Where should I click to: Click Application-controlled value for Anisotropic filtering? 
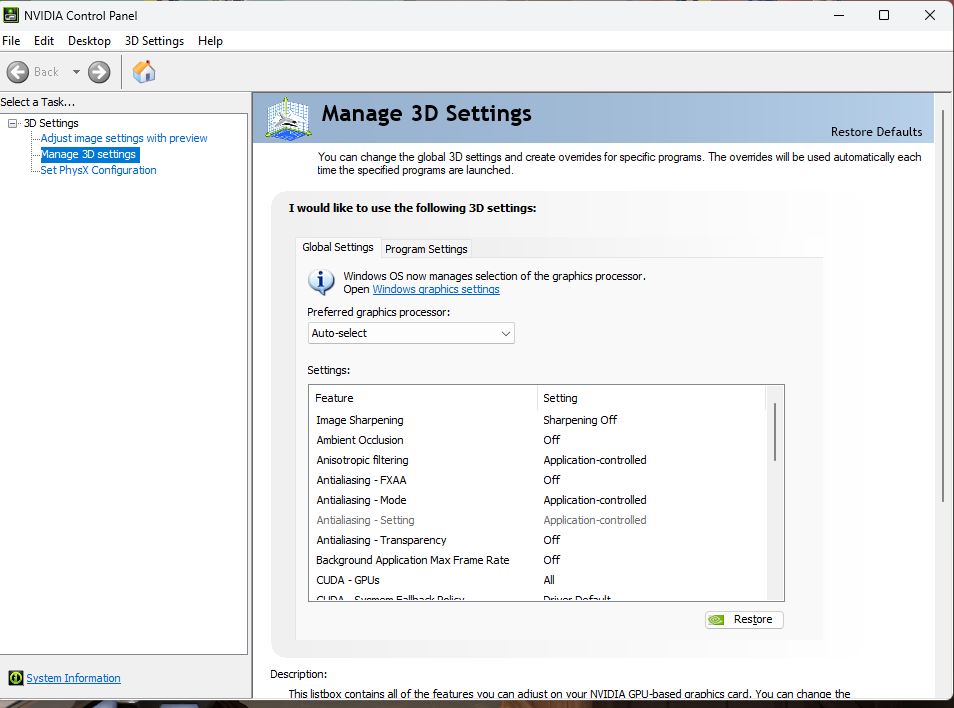594,460
